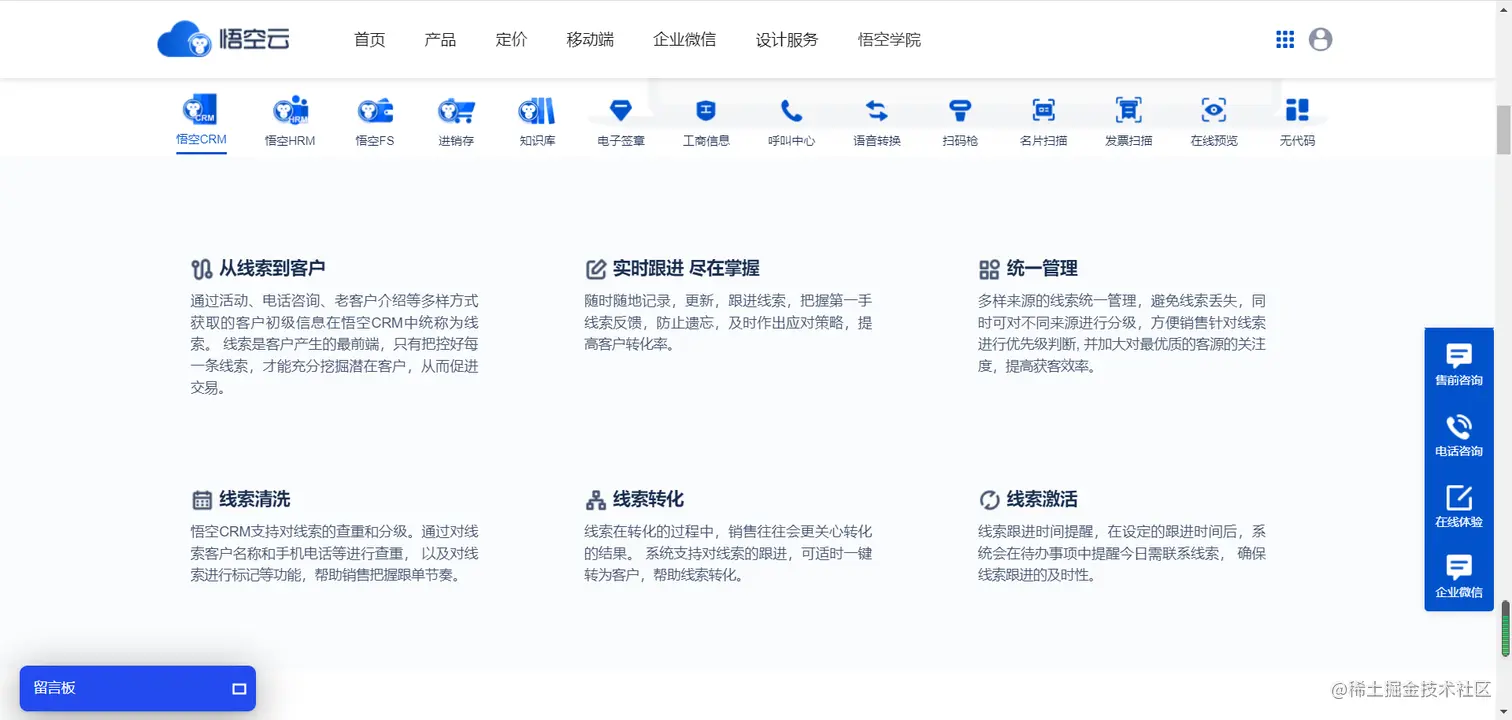This screenshot has height=720, width=1512.
Task: Click the 从线索到客户 heading icon
Action: tap(201, 269)
